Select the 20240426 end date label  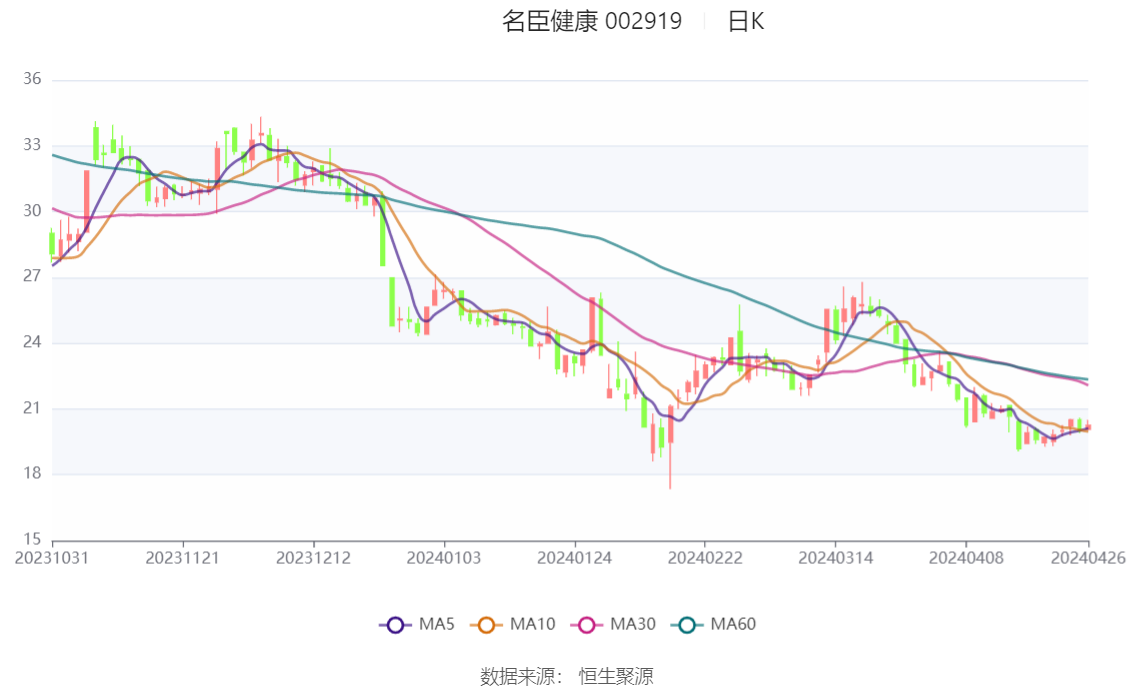(1088, 557)
